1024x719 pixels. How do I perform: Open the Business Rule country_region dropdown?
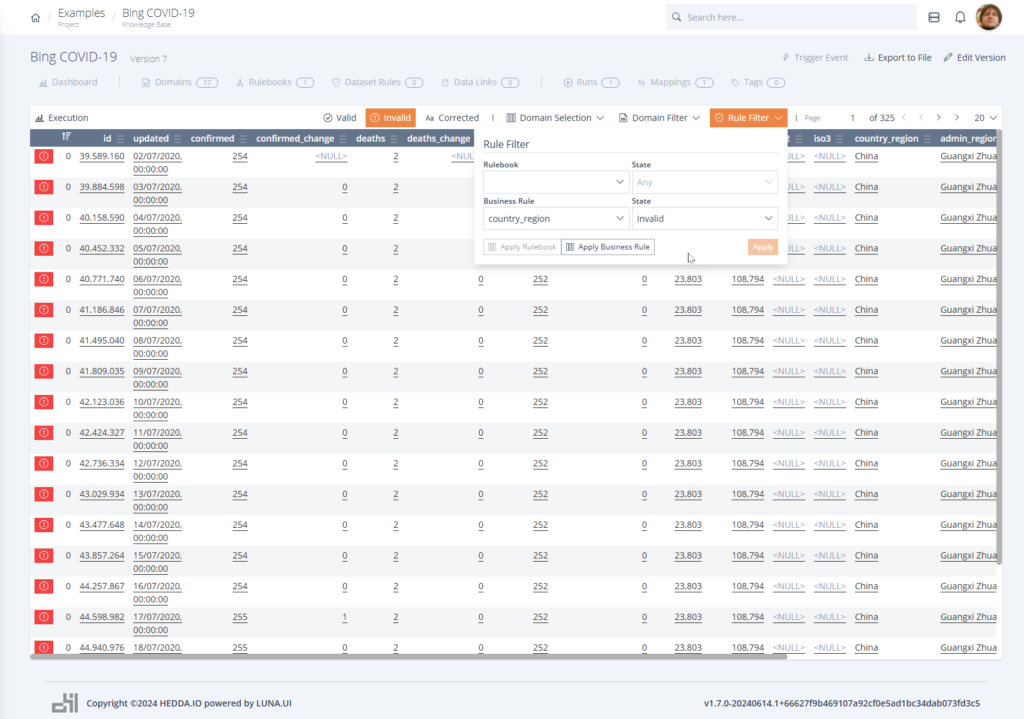tap(555, 218)
